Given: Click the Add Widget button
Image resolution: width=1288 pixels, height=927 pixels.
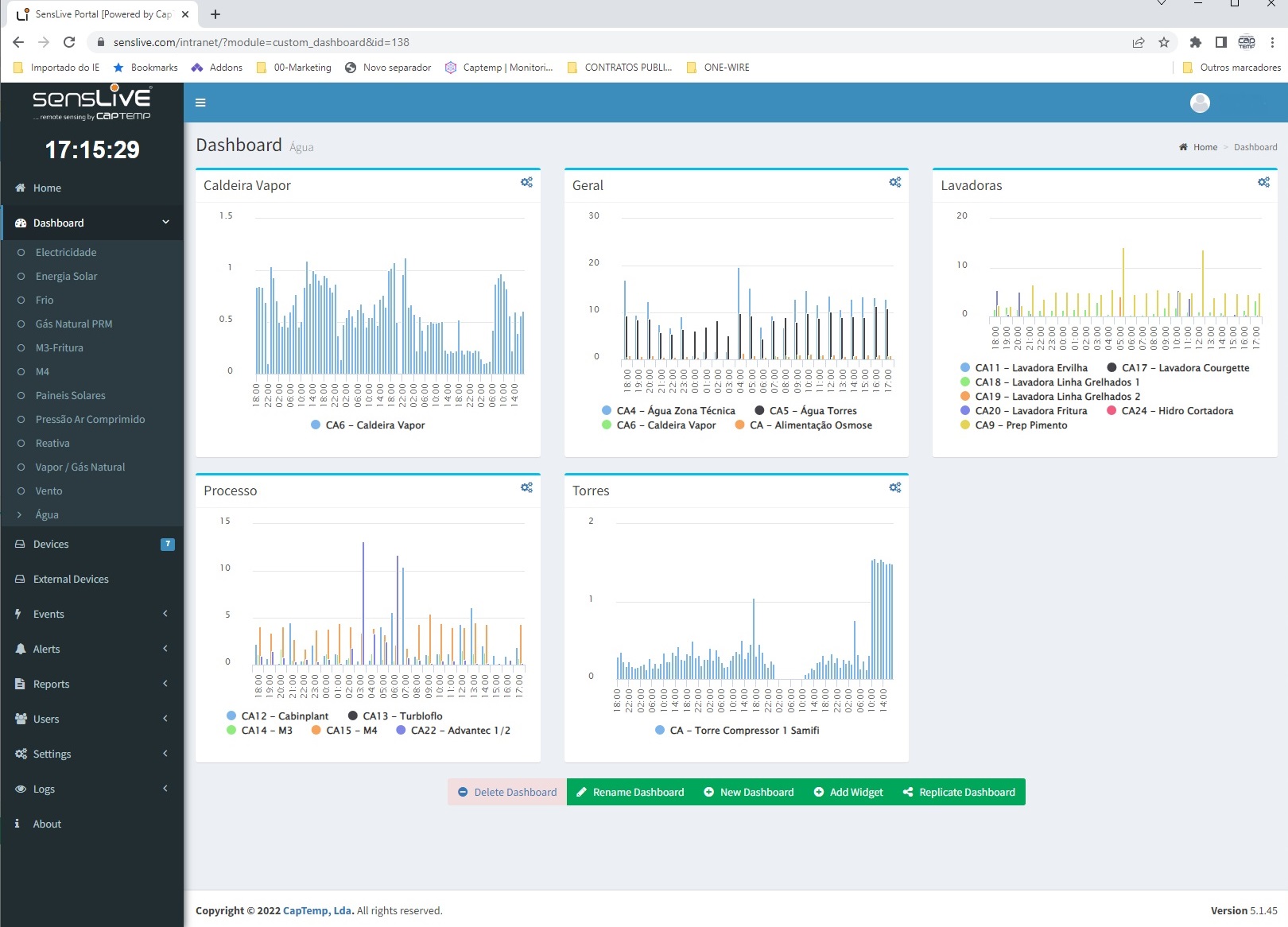Looking at the screenshot, I should (x=848, y=792).
